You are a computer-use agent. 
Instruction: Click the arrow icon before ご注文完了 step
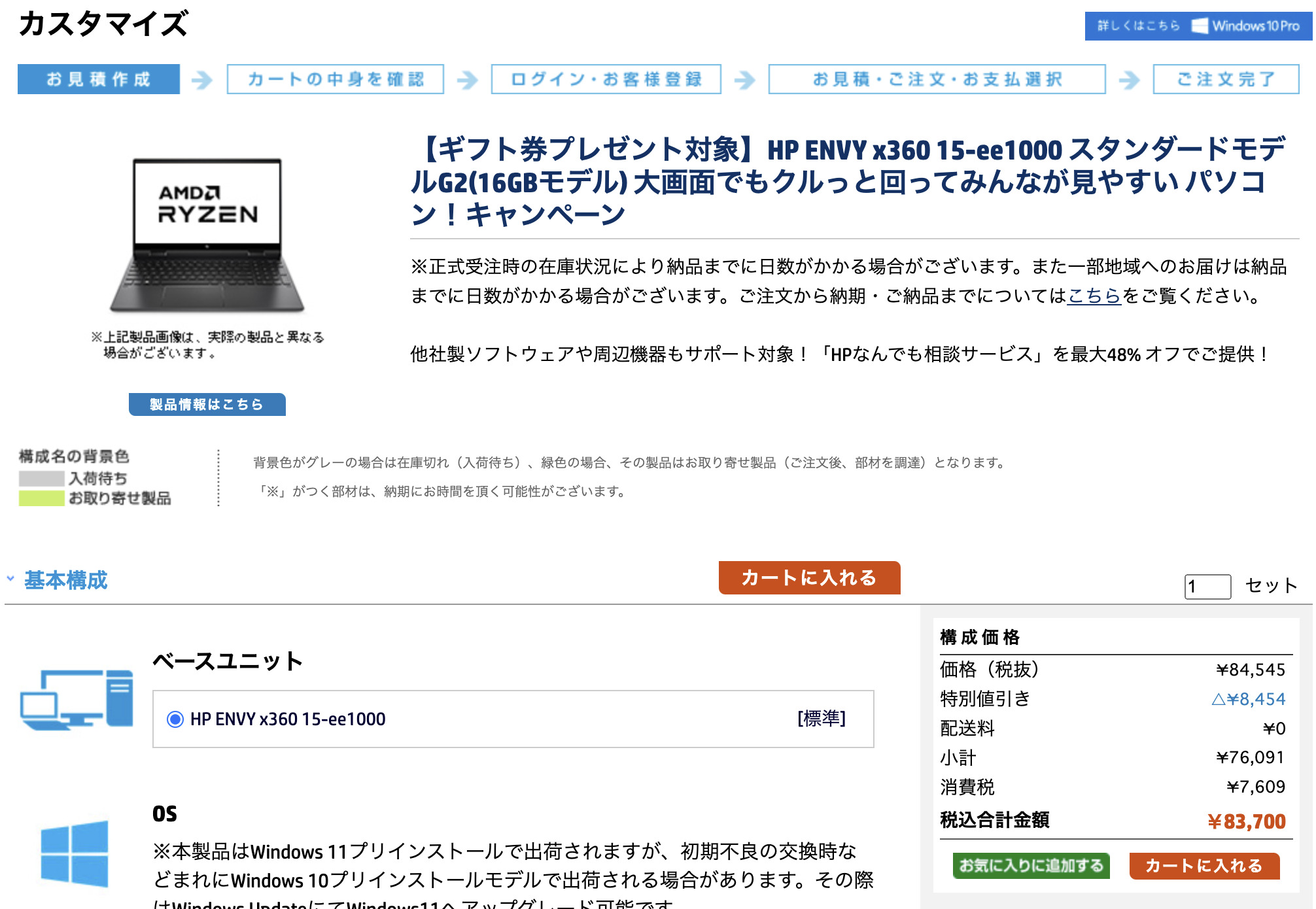1130,80
